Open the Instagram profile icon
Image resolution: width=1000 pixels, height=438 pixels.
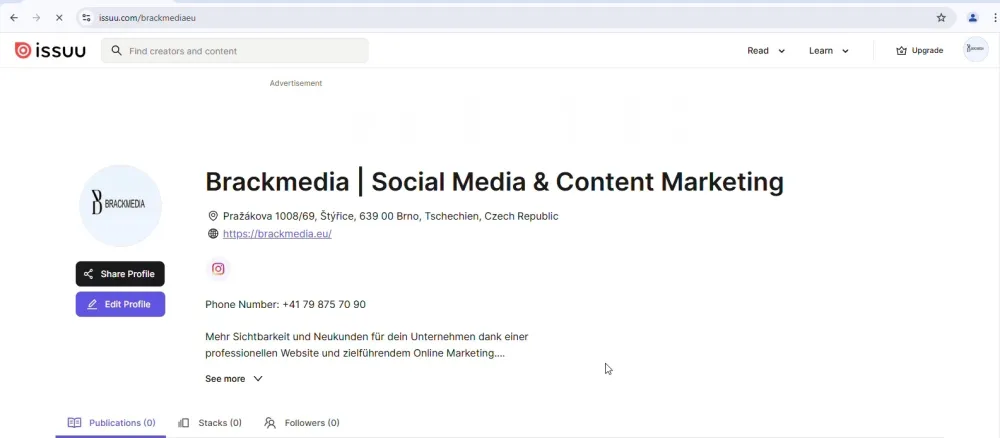point(218,269)
